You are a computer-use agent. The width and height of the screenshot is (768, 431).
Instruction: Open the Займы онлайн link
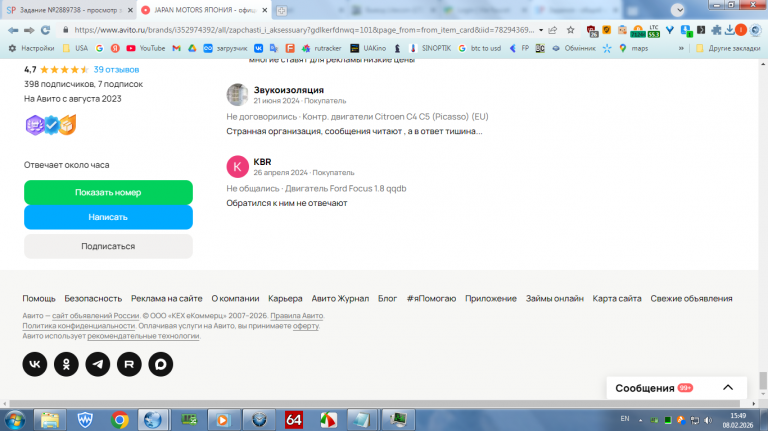click(554, 298)
